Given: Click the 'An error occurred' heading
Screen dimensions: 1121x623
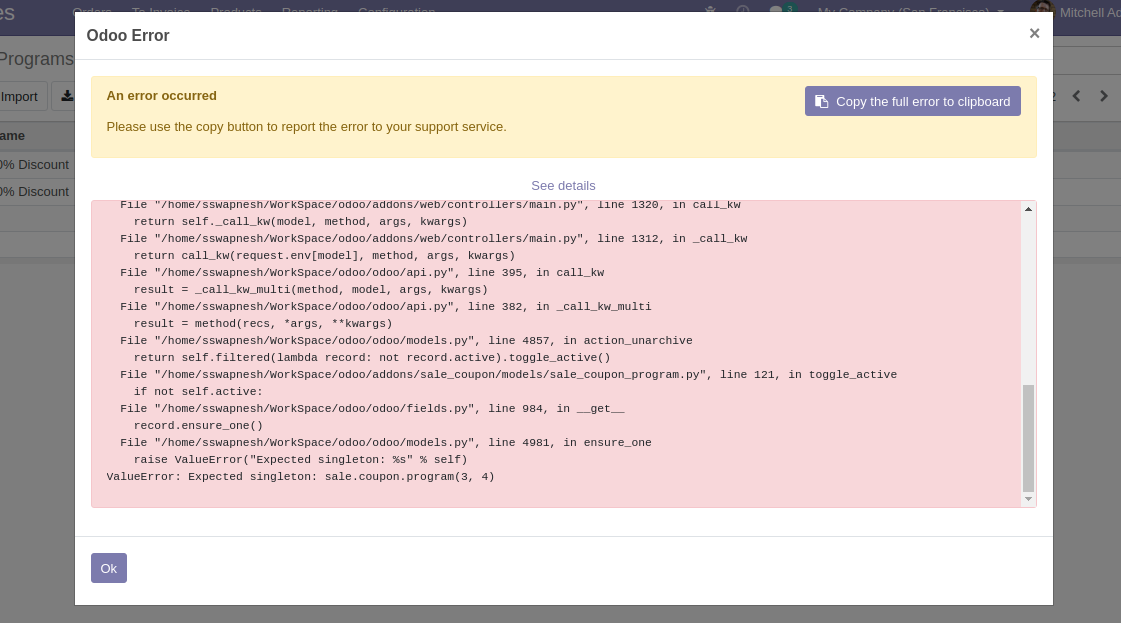Looking at the screenshot, I should [x=162, y=96].
